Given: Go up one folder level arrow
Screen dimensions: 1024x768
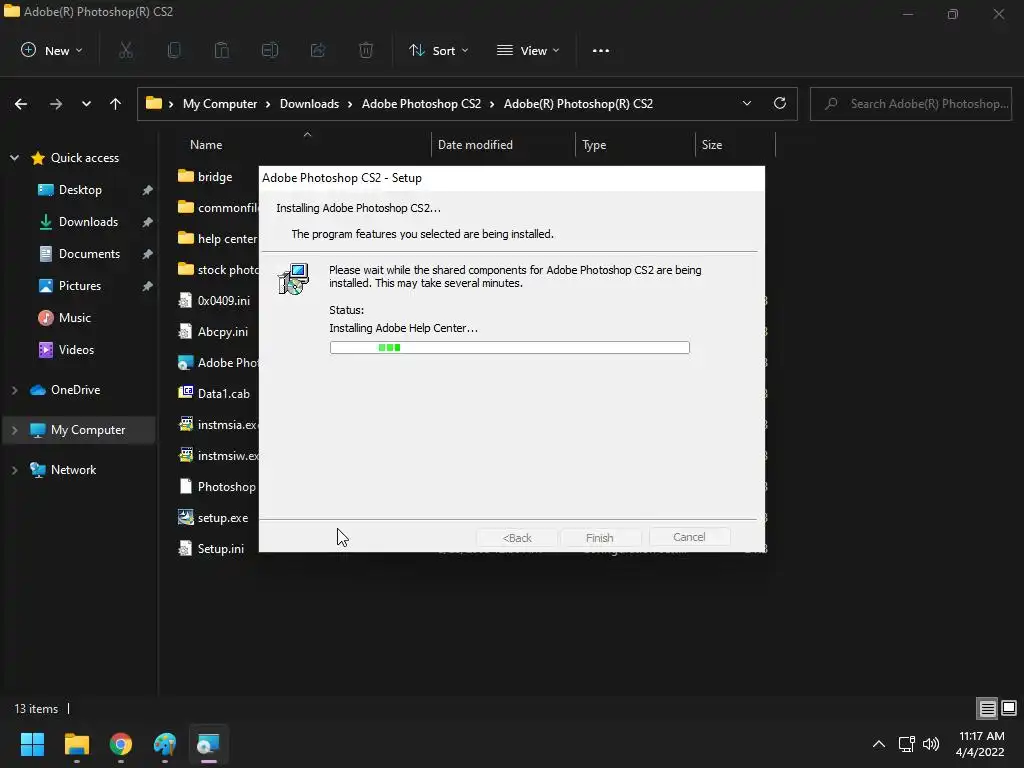Looking at the screenshot, I should (116, 104).
